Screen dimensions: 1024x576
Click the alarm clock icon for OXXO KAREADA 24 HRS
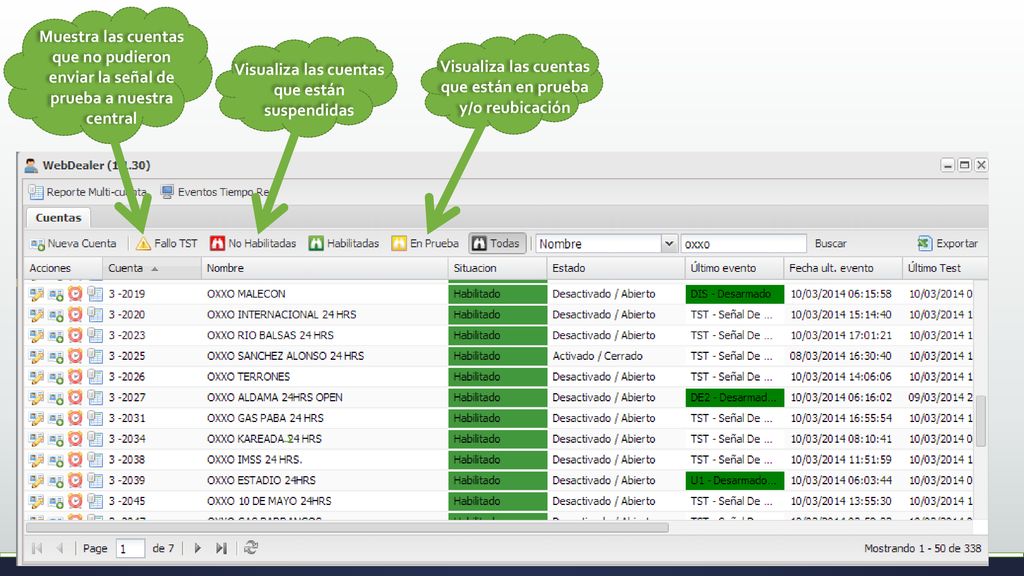76,439
